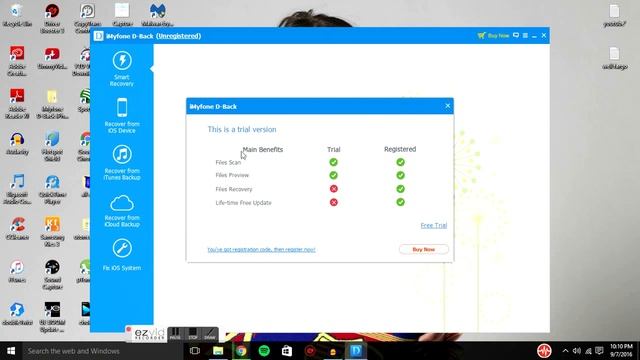Click the ezvid Draw button
This screenshot has width=640, height=360.
click(210, 334)
